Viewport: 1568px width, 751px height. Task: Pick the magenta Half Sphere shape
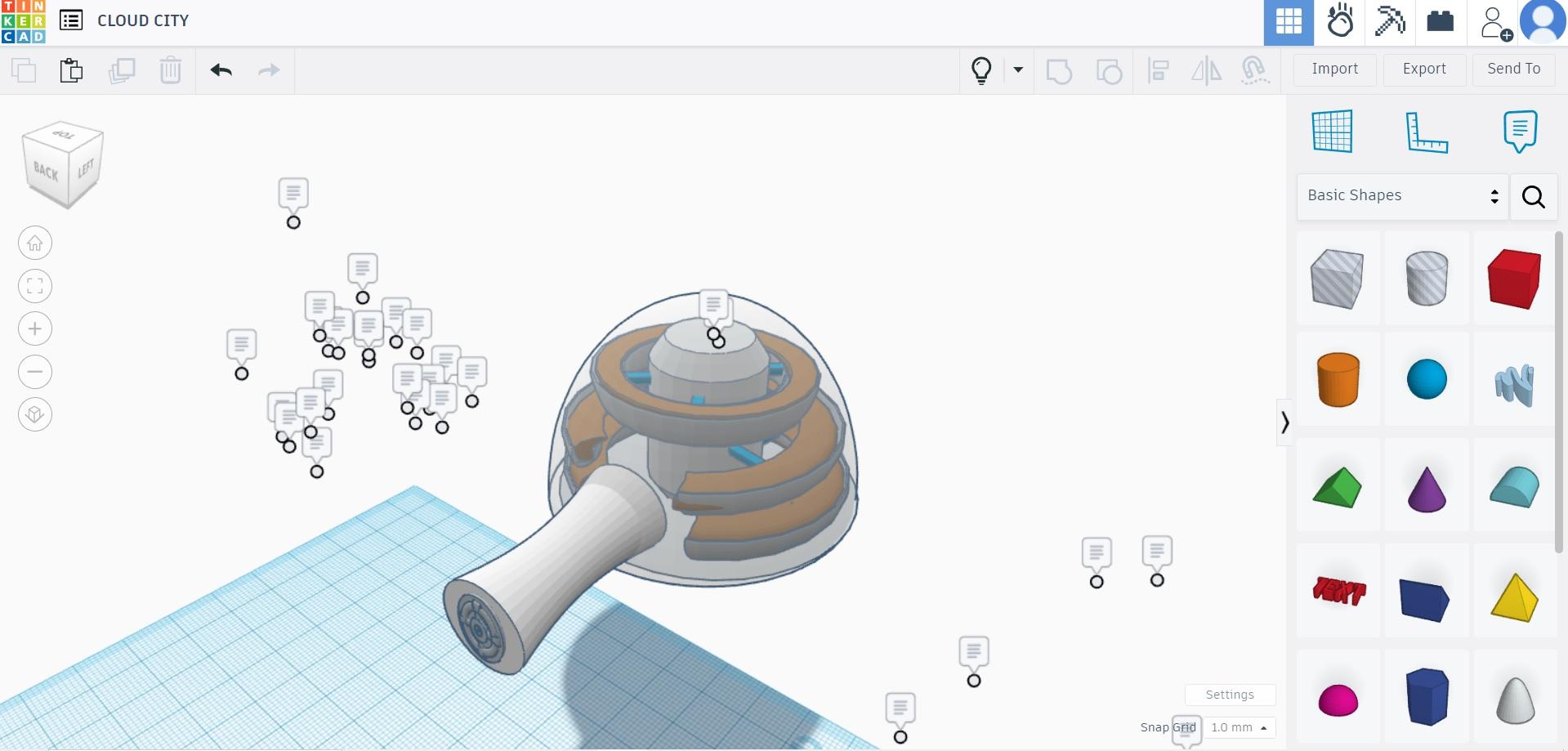(1338, 700)
